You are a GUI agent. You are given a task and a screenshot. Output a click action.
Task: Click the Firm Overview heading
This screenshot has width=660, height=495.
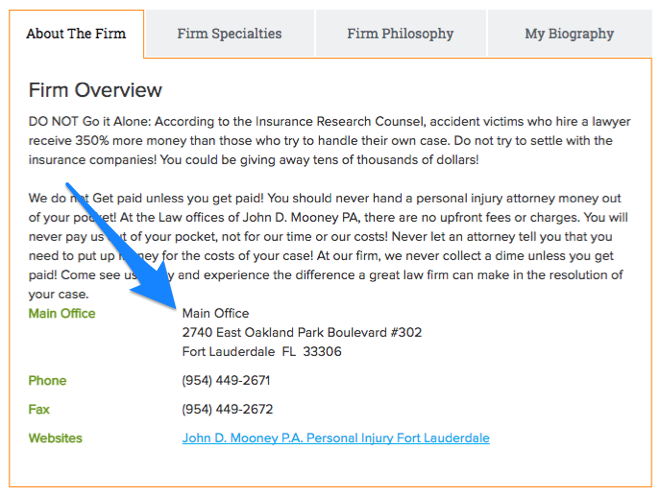[95, 90]
